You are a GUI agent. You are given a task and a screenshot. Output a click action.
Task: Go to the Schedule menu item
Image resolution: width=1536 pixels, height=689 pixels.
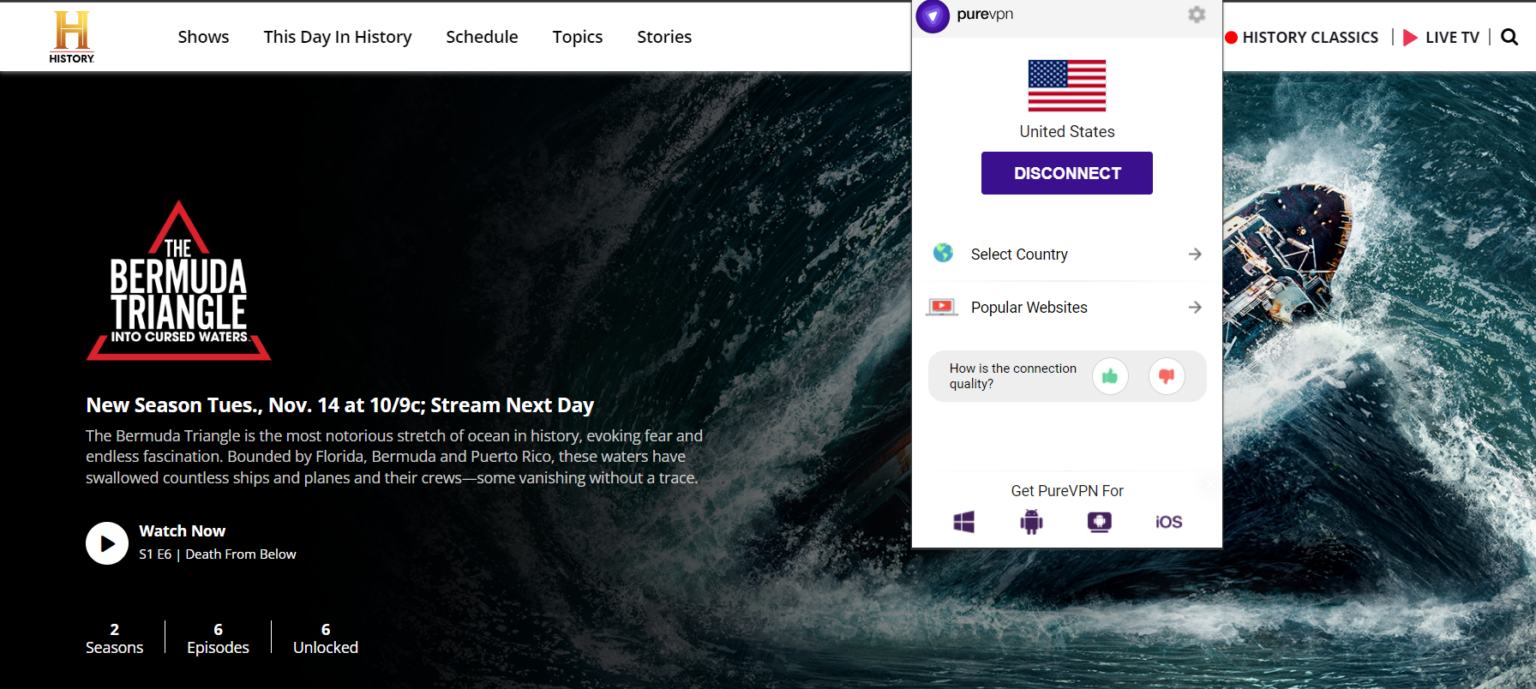click(482, 37)
